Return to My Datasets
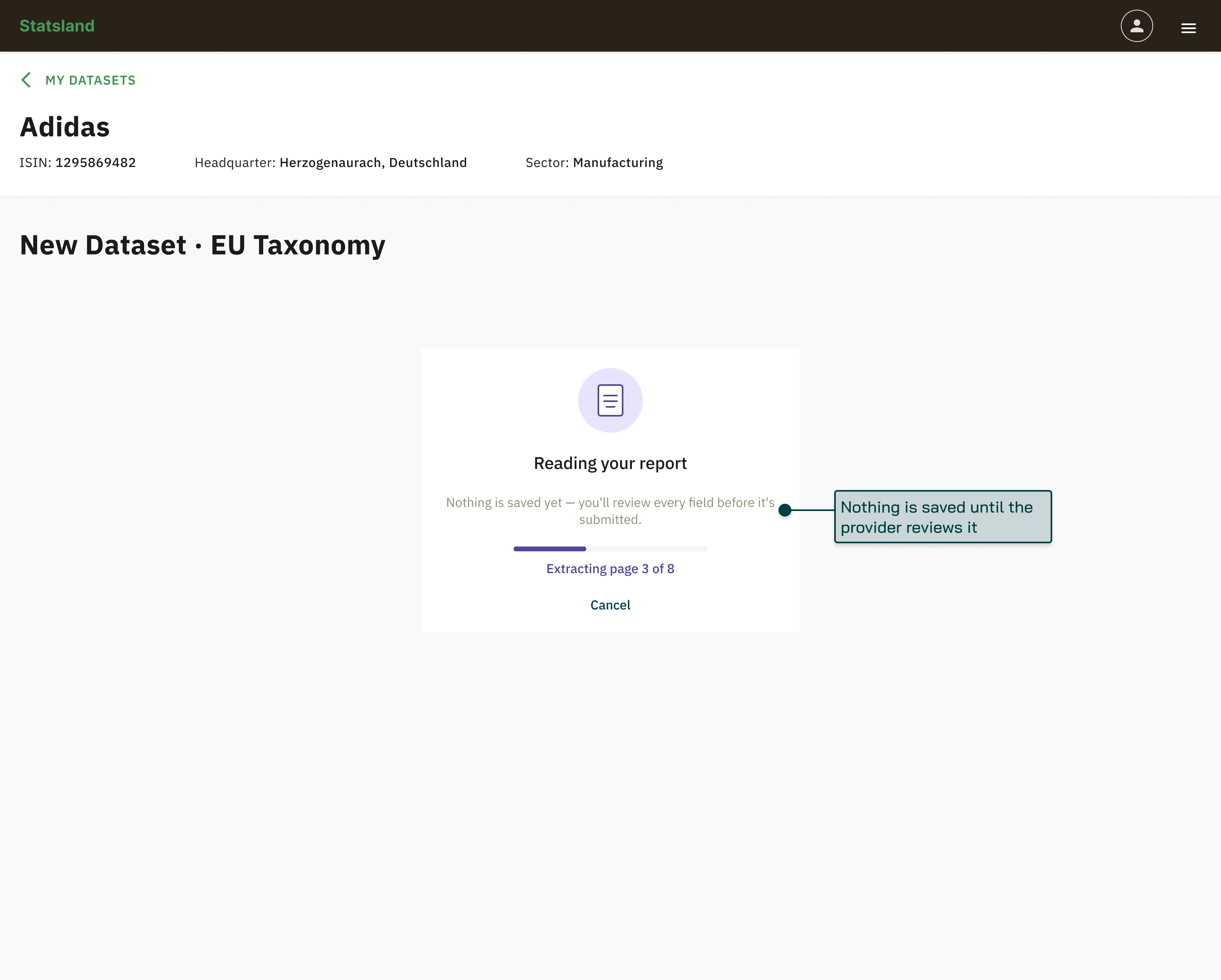Viewport: 1221px width, 980px height. click(90, 80)
